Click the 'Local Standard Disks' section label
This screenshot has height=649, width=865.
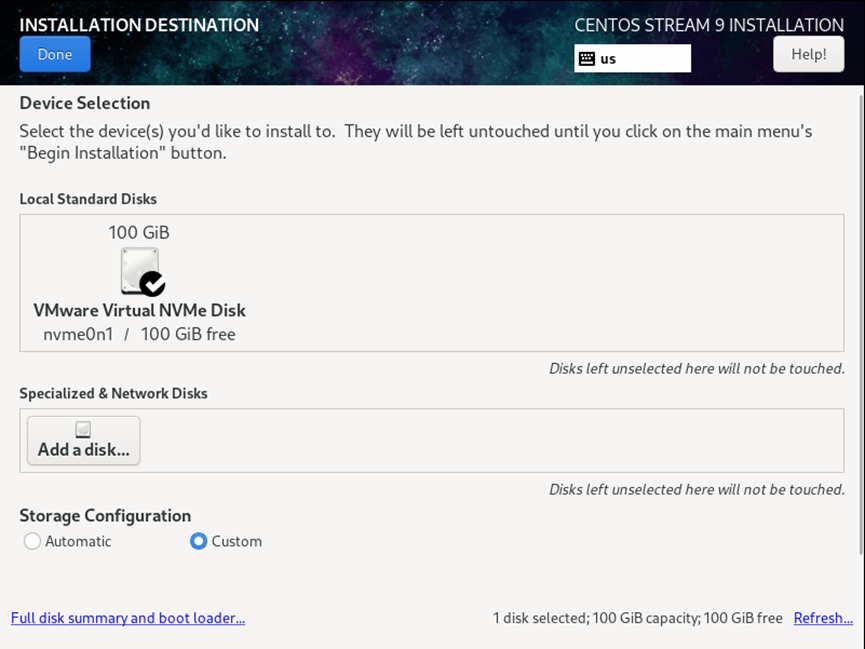point(88,199)
